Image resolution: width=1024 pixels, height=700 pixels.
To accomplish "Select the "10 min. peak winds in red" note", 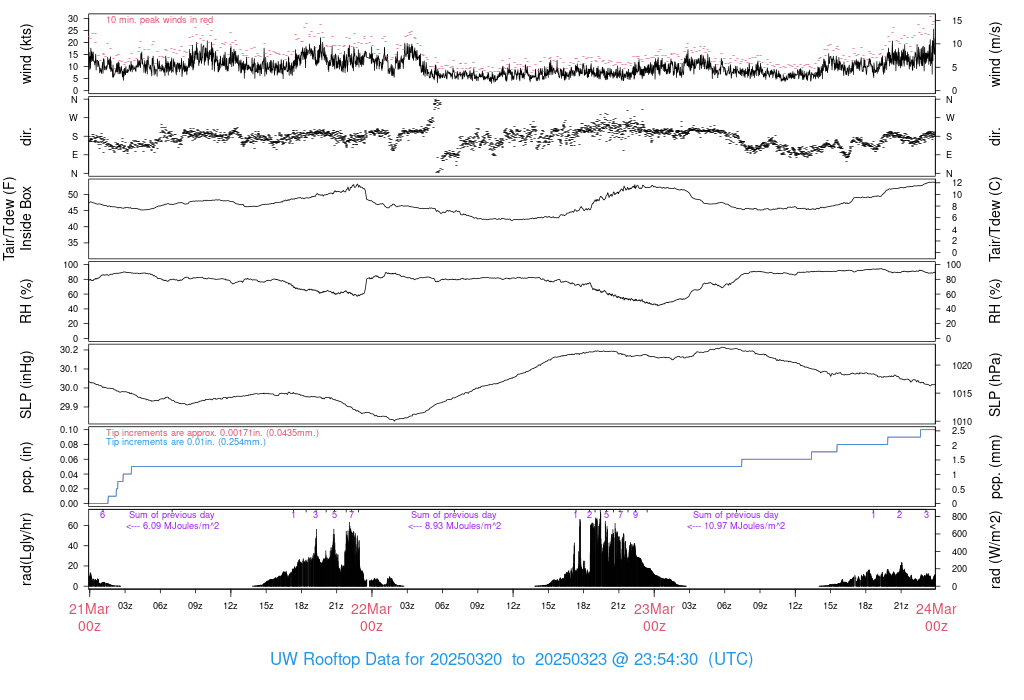I will [159, 20].
